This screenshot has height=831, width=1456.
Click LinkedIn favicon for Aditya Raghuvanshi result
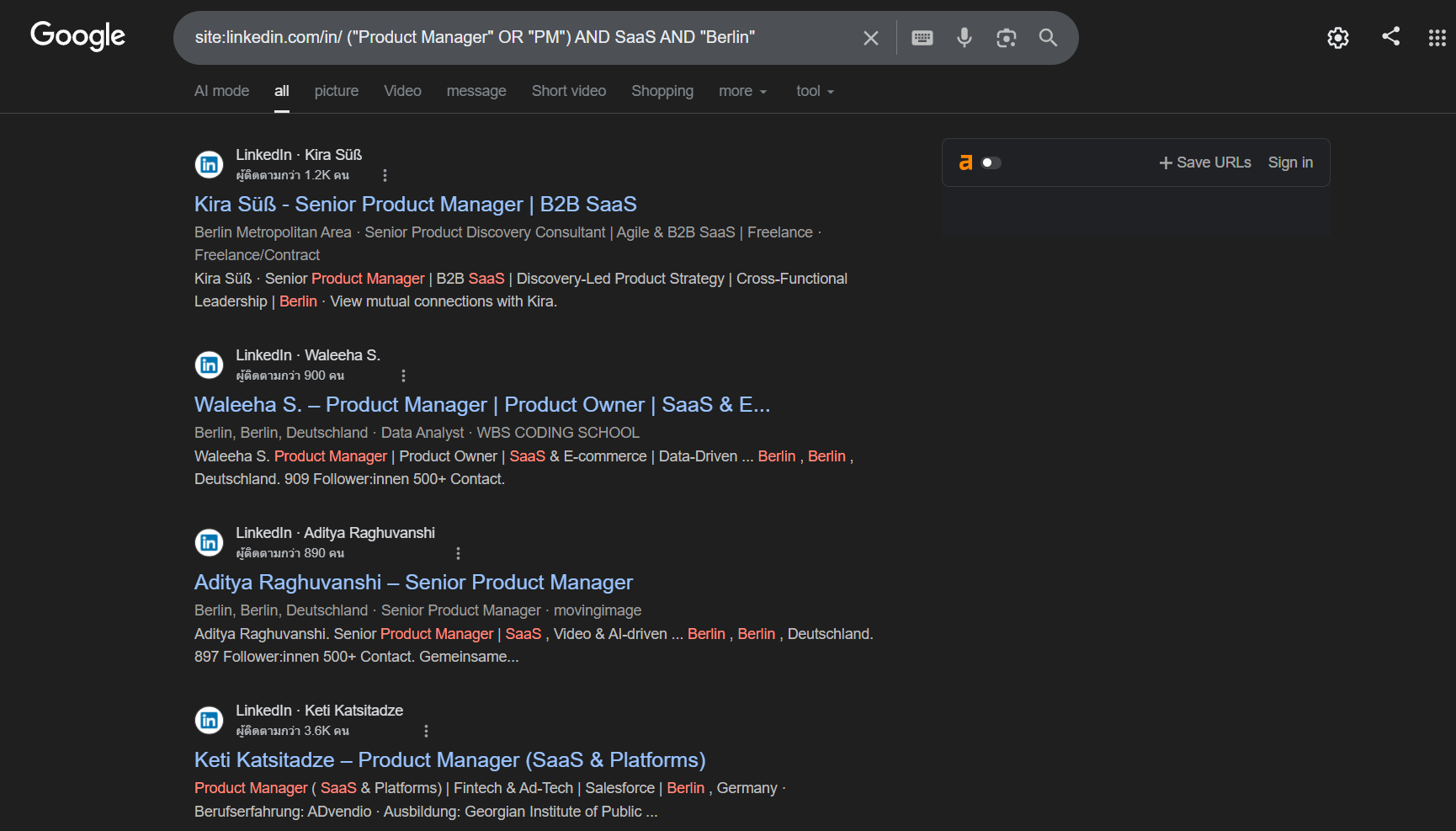(x=210, y=542)
